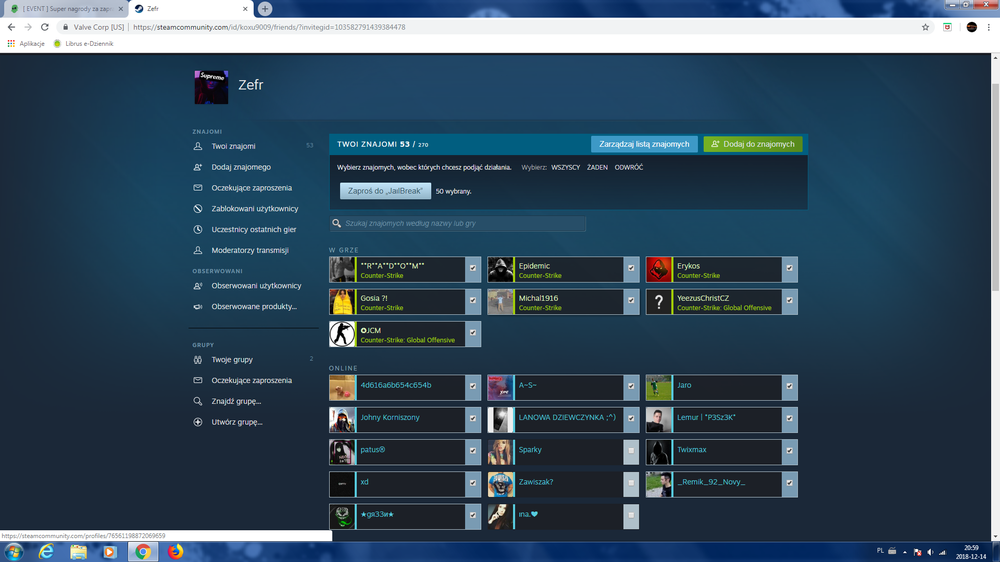
Task: Toggle checkbox for YeezusChristCZ
Action: point(790,300)
